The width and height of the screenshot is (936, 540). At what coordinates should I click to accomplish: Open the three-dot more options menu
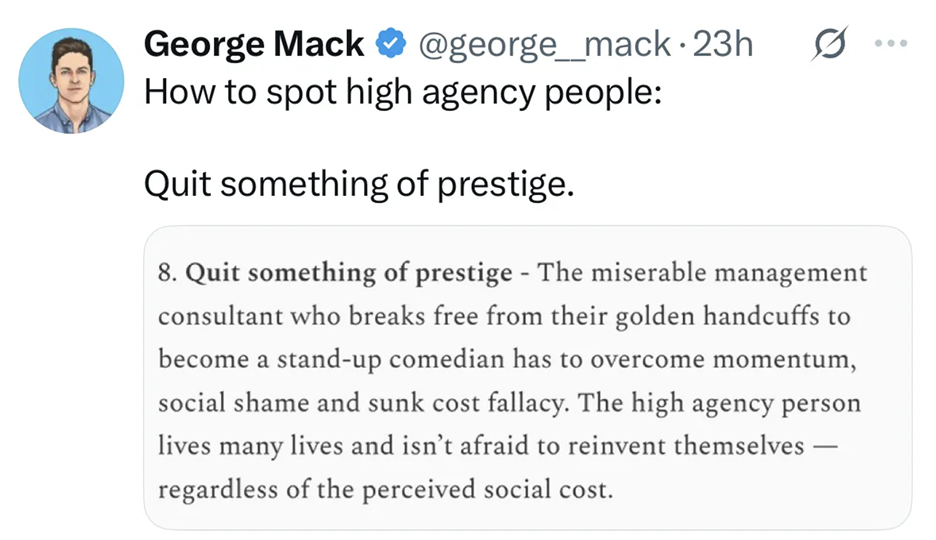(890, 44)
